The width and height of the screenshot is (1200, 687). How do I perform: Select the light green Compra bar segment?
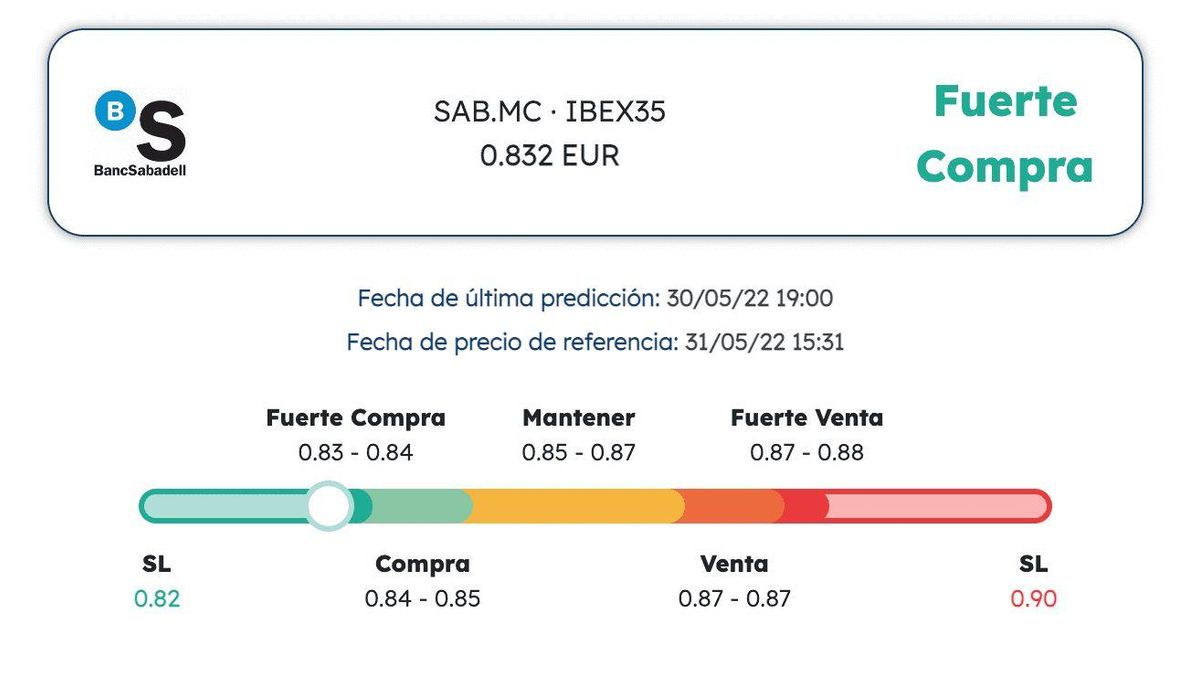pos(422,506)
